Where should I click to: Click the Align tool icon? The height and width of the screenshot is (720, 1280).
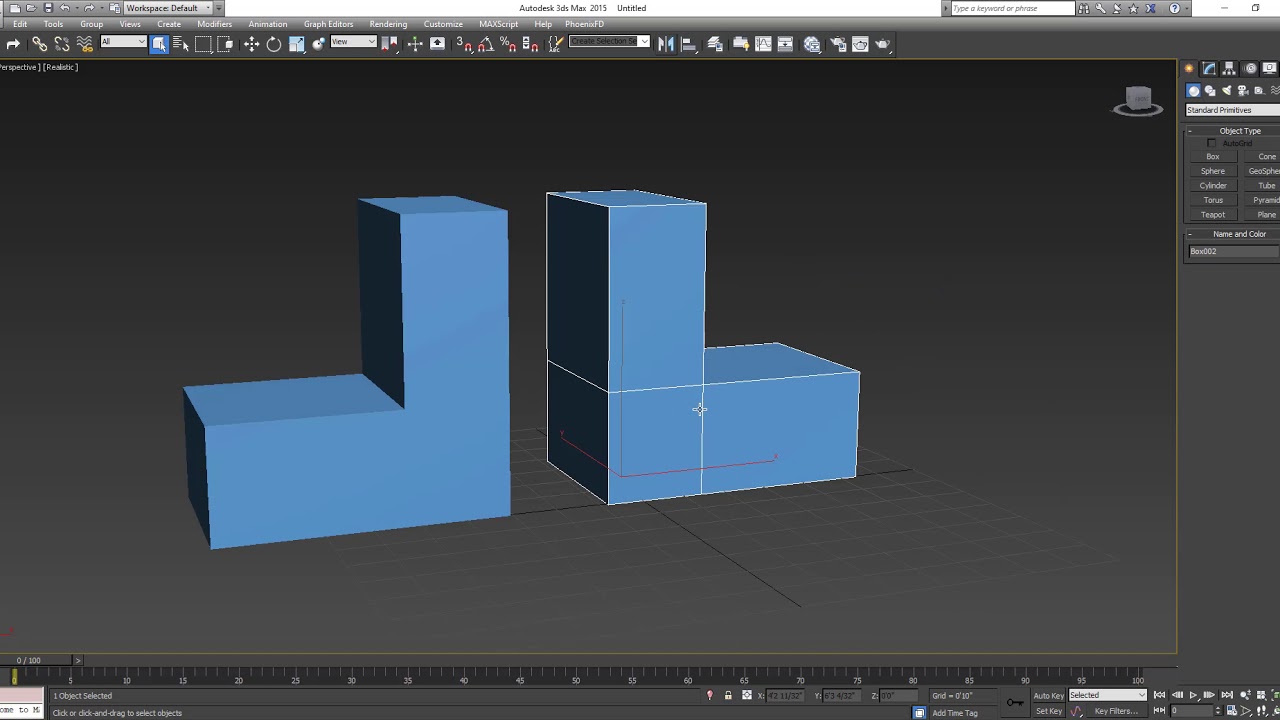689,44
